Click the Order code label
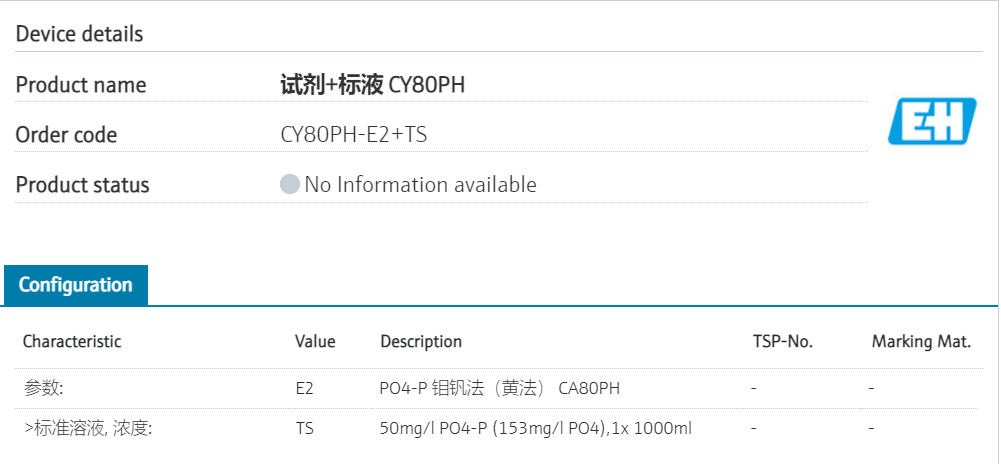Image resolution: width=1001 pixels, height=464 pixels. [66, 134]
